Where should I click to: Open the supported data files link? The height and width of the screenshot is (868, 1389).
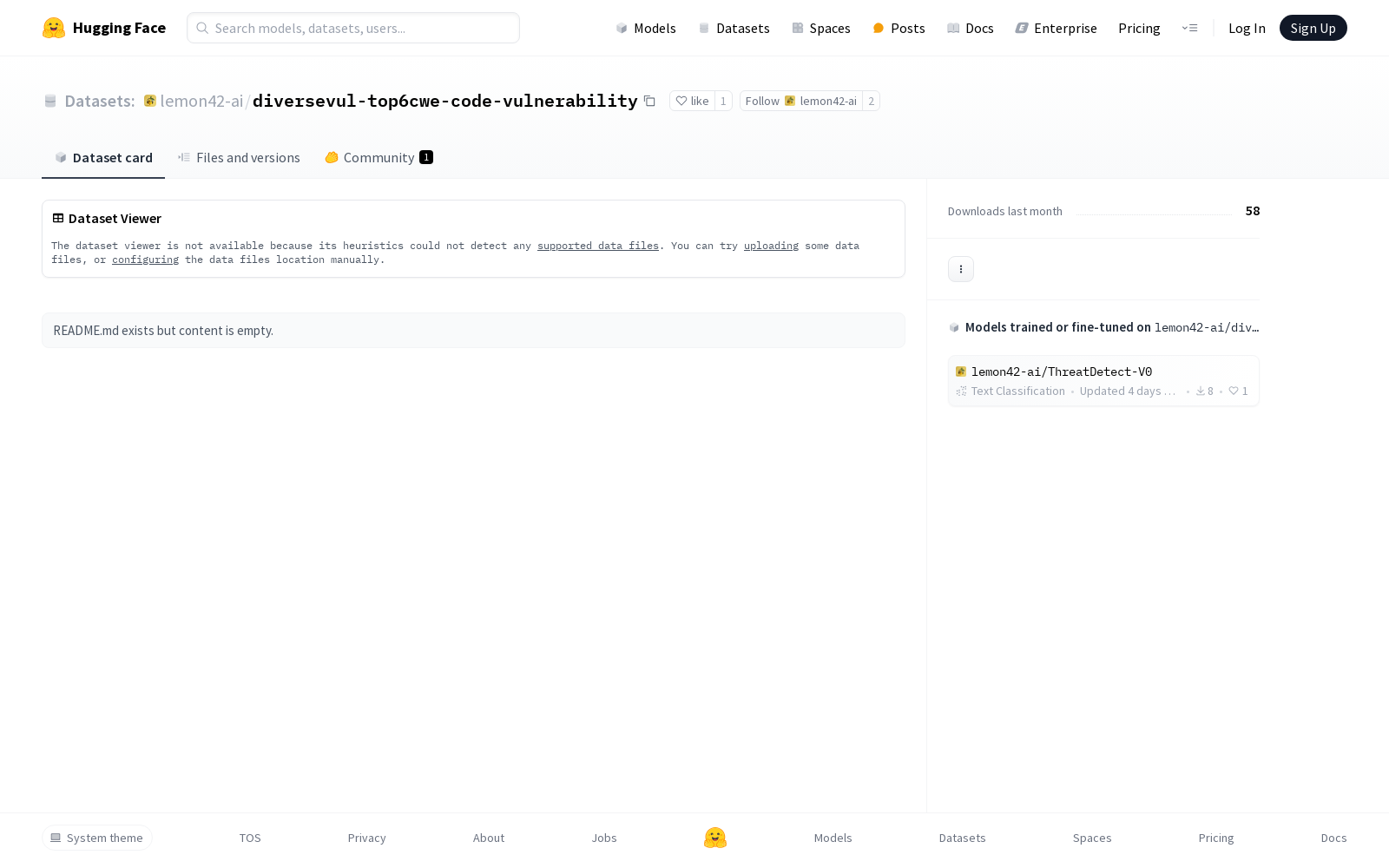pyautogui.click(x=597, y=246)
